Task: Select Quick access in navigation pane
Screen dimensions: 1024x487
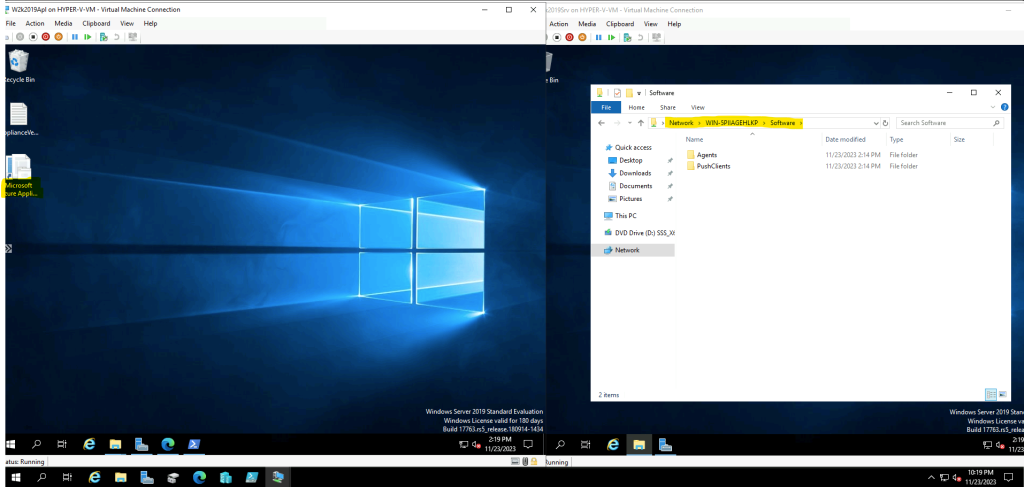Action: click(x=628, y=148)
